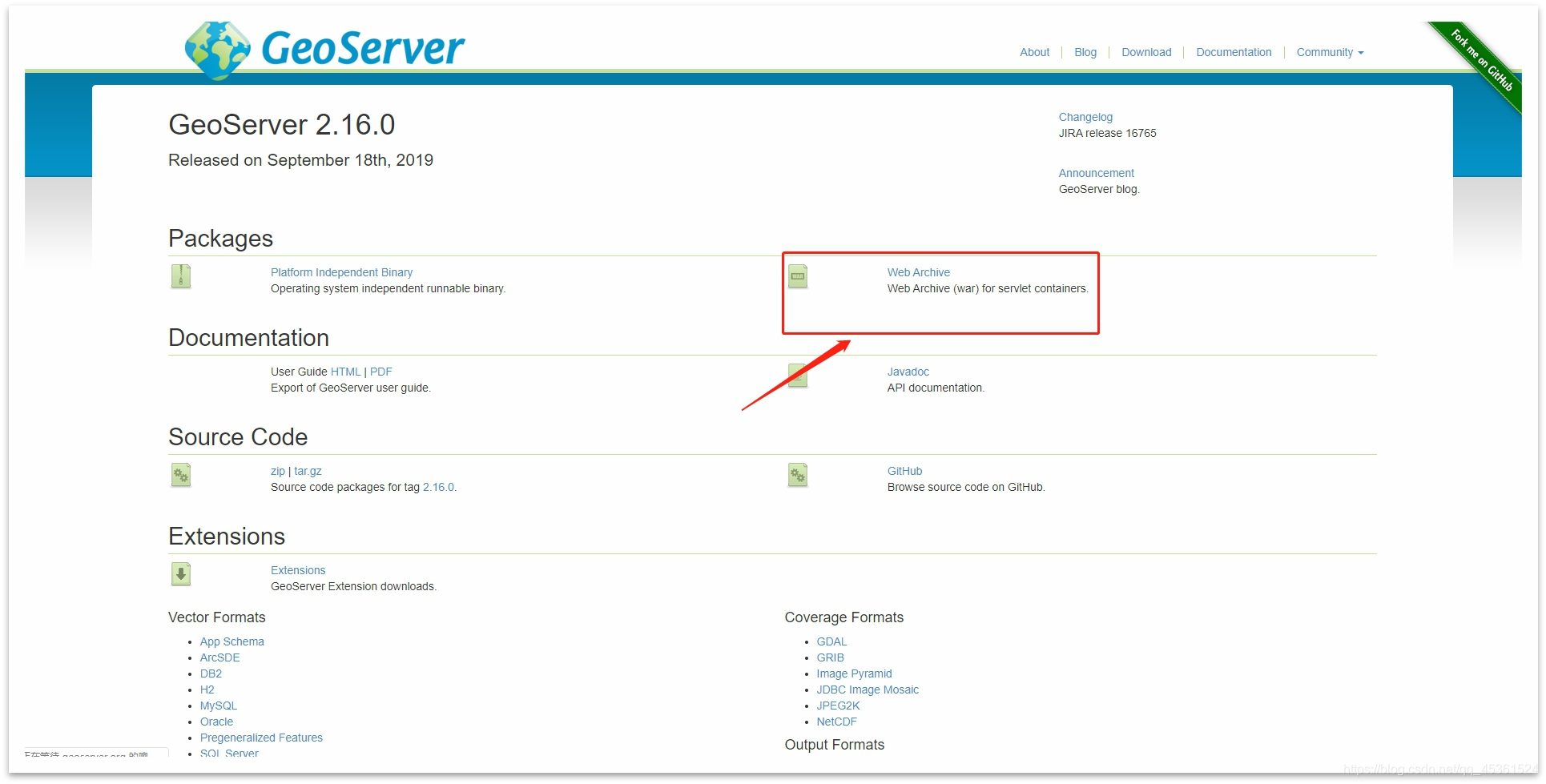Open the User Guide PDF link
1546x784 pixels.
380,372
